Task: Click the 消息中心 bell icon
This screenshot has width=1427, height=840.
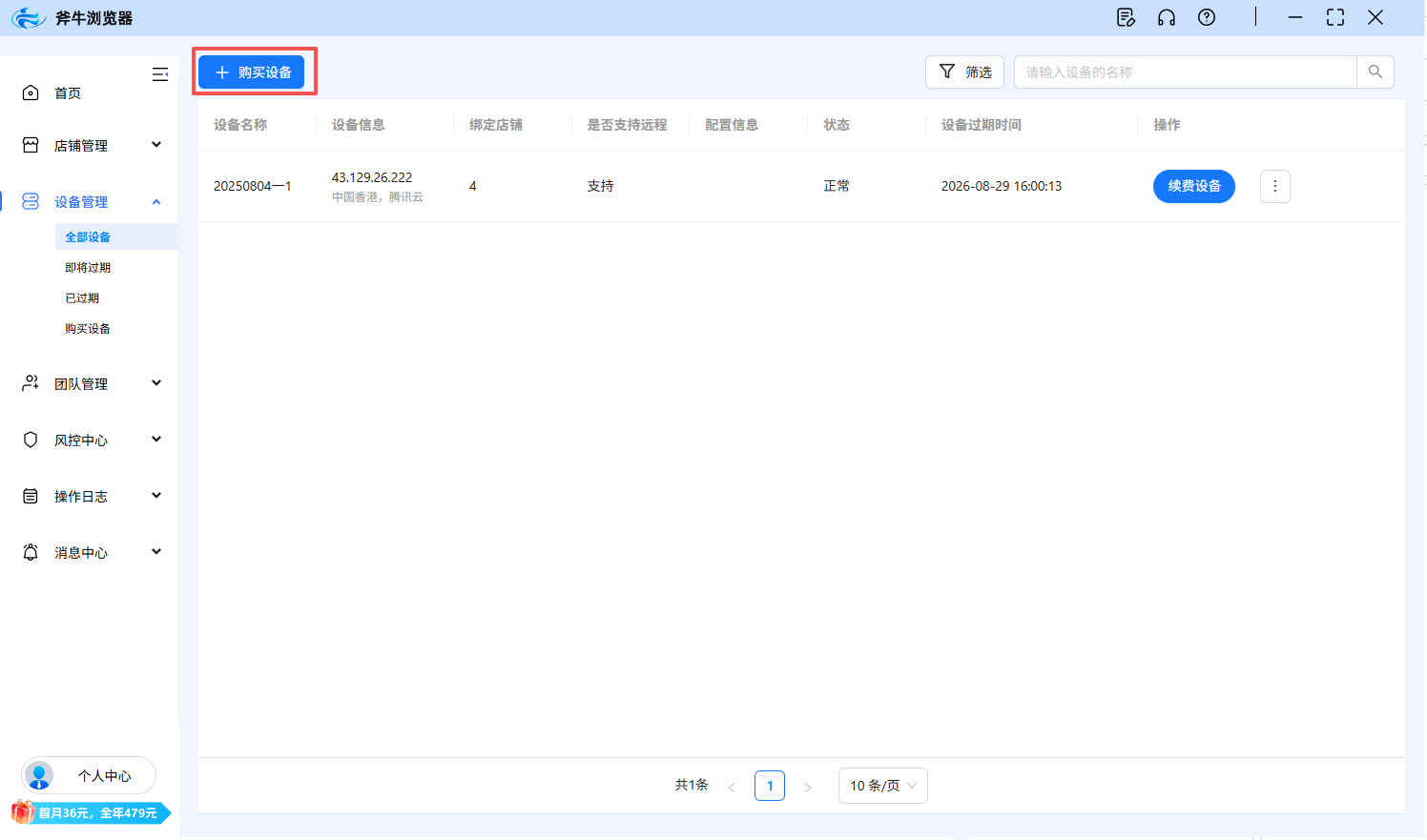Action: click(x=29, y=551)
